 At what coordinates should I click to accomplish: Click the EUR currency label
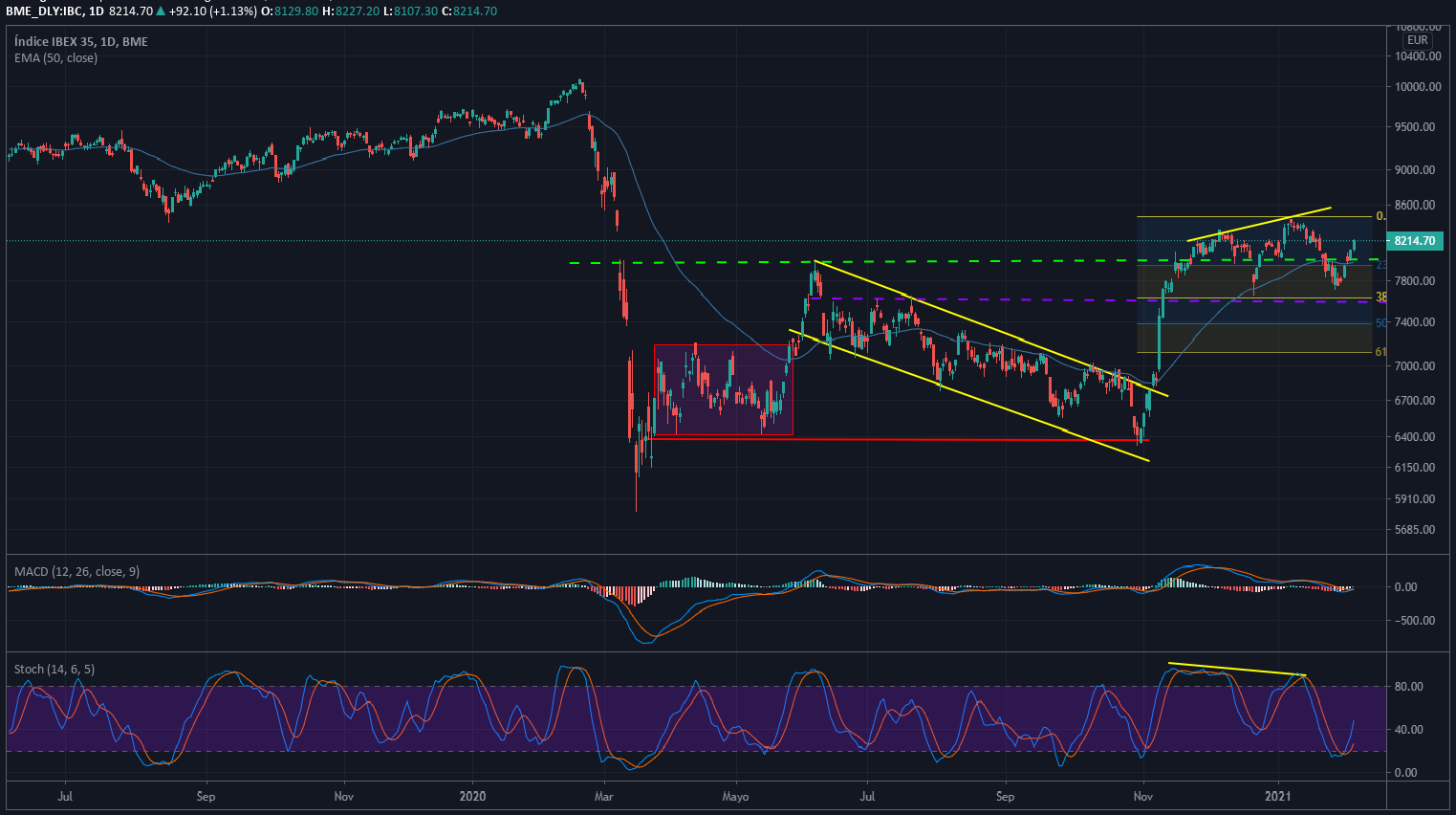click(1418, 40)
